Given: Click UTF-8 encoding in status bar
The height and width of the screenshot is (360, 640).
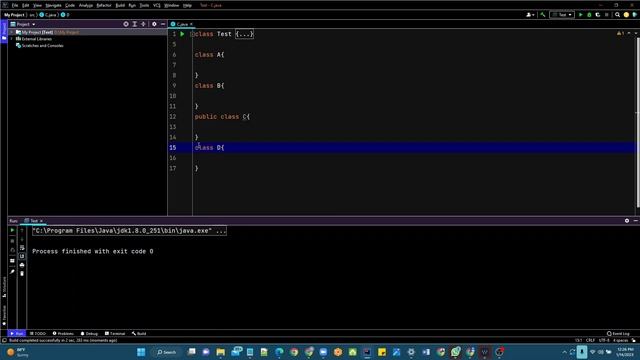Looking at the screenshot, I should (604, 340).
